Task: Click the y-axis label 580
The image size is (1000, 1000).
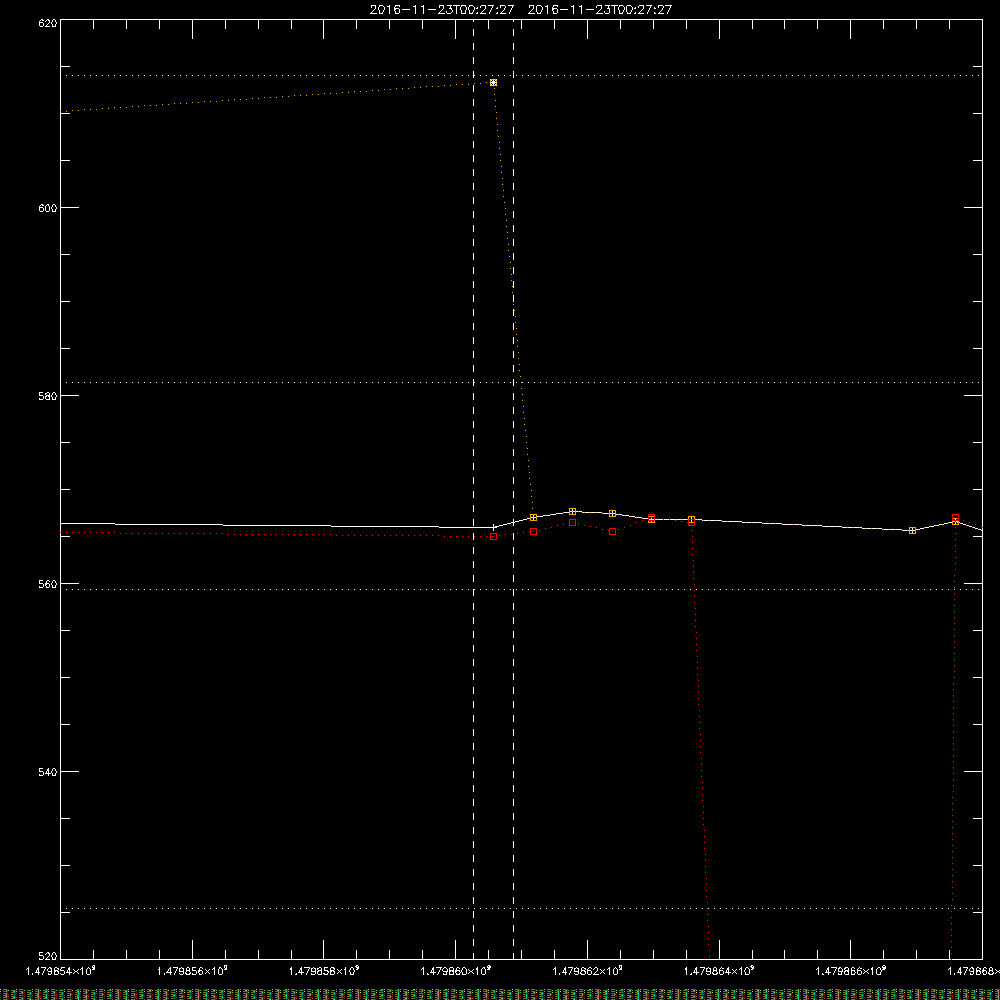Action: 48,396
